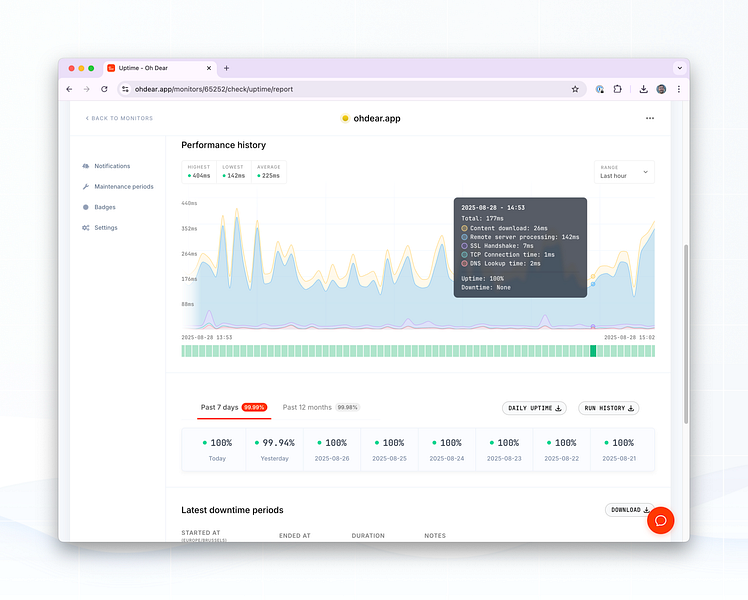Image resolution: width=748 pixels, height=600 pixels.
Task: Download the Daily Uptime report
Action: coord(534,408)
